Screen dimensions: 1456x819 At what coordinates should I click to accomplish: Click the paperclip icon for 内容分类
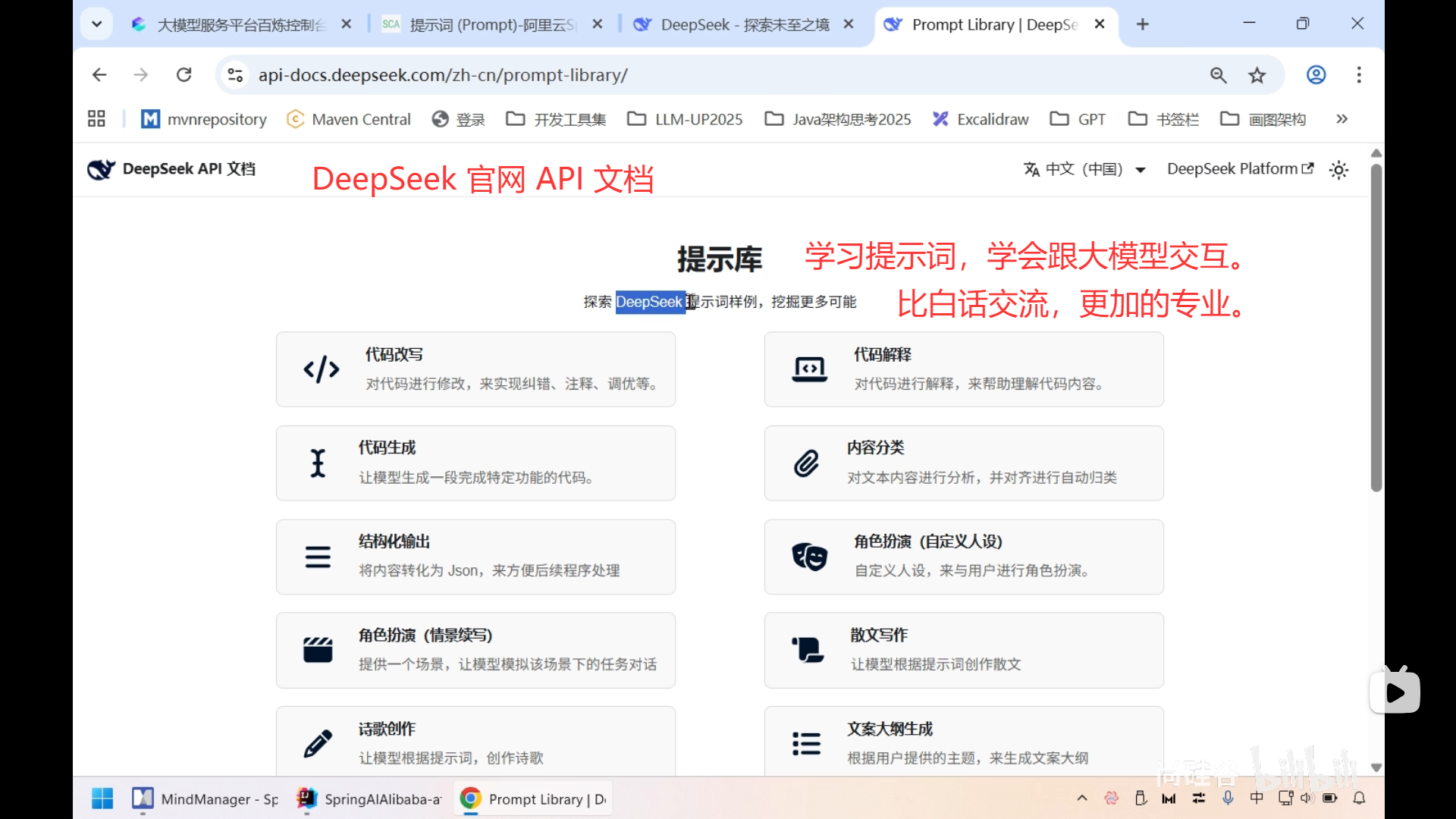point(806,463)
